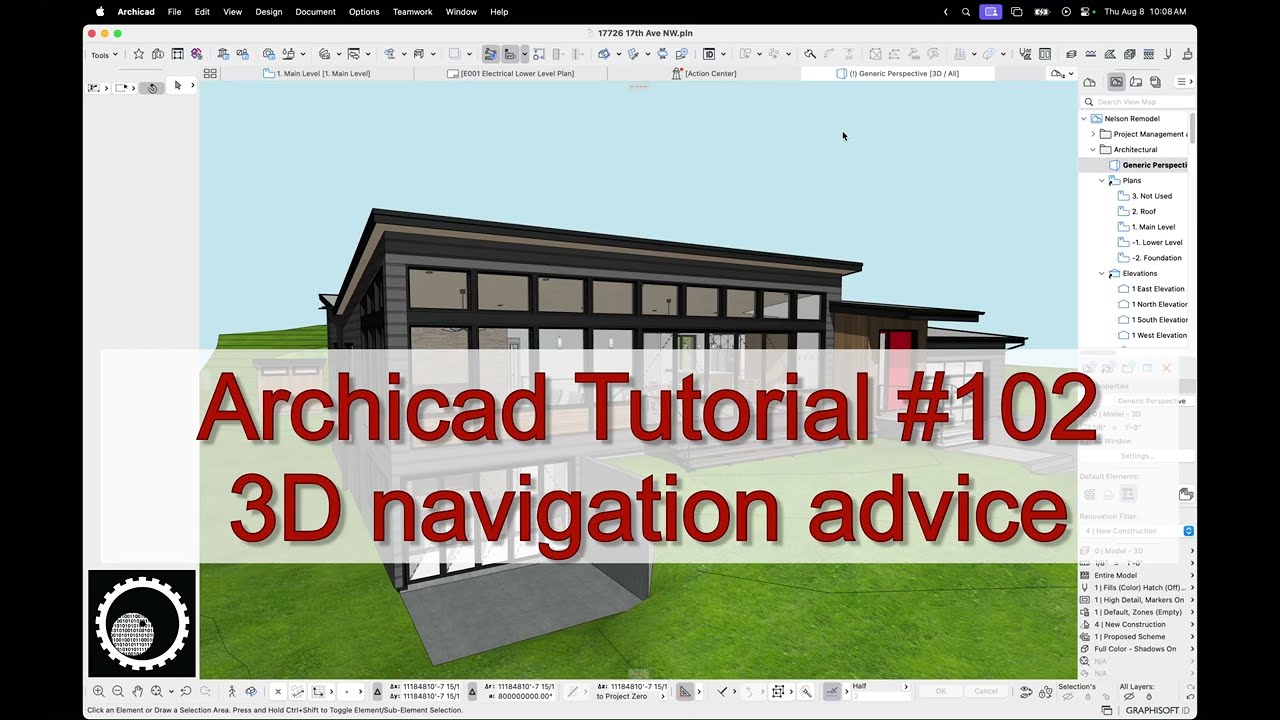The image size is (1280, 720).
Task: Click the Fit in Window zoom icon
Action: click(x=157, y=691)
